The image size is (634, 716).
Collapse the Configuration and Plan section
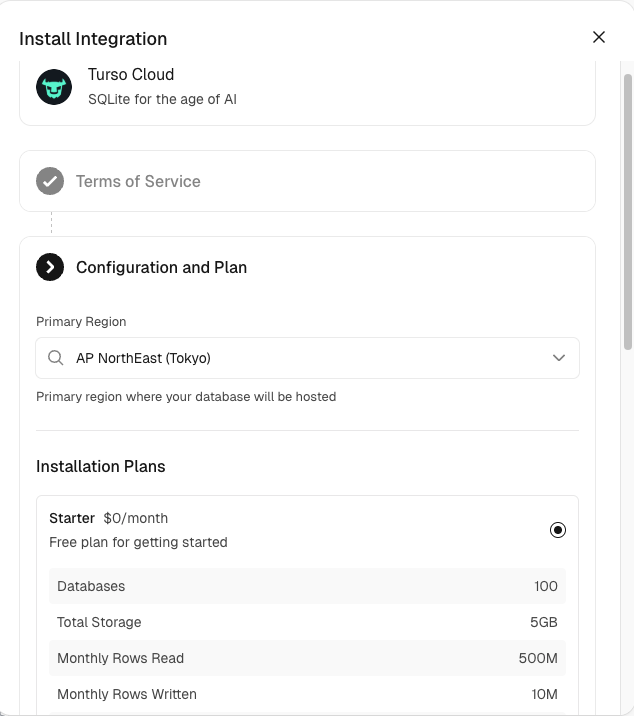pos(161,267)
